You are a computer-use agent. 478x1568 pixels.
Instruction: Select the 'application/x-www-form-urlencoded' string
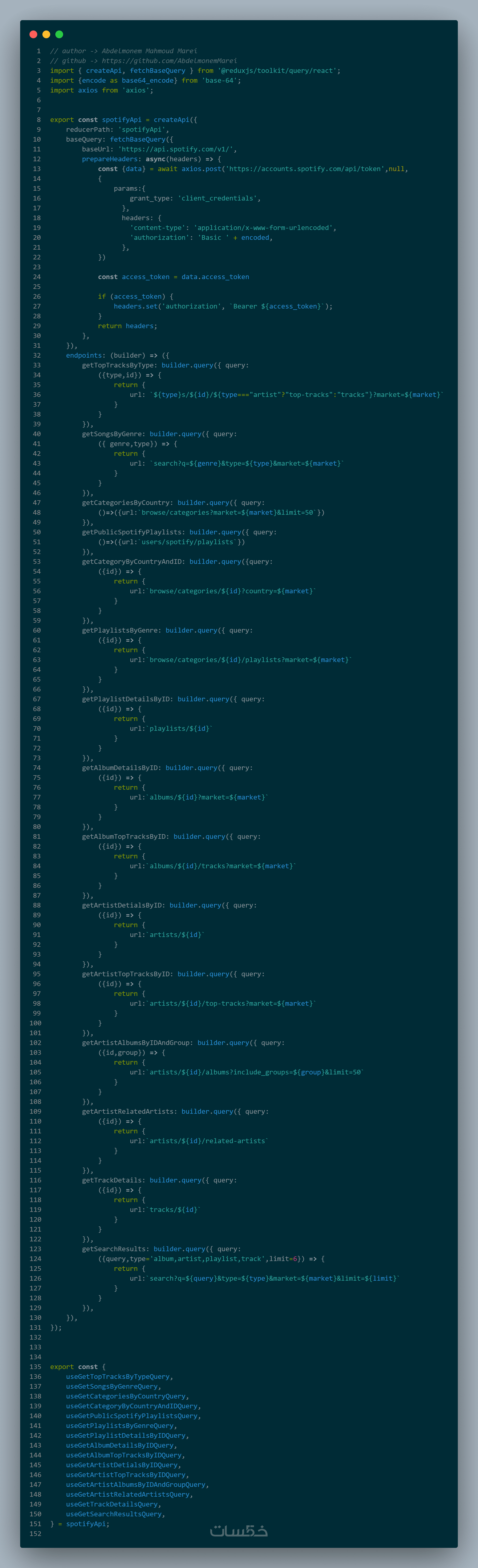tap(263, 228)
